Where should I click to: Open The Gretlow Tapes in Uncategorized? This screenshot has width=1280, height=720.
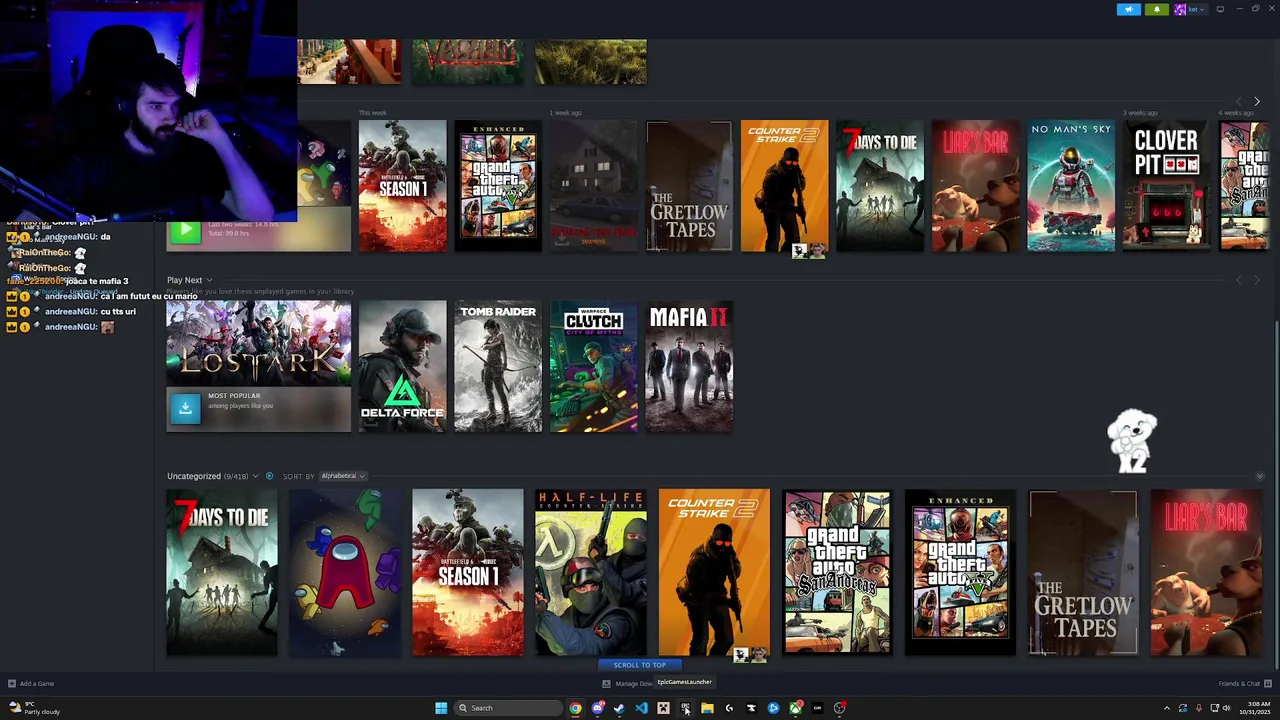pyautogui.click(x=1083, y=572)
